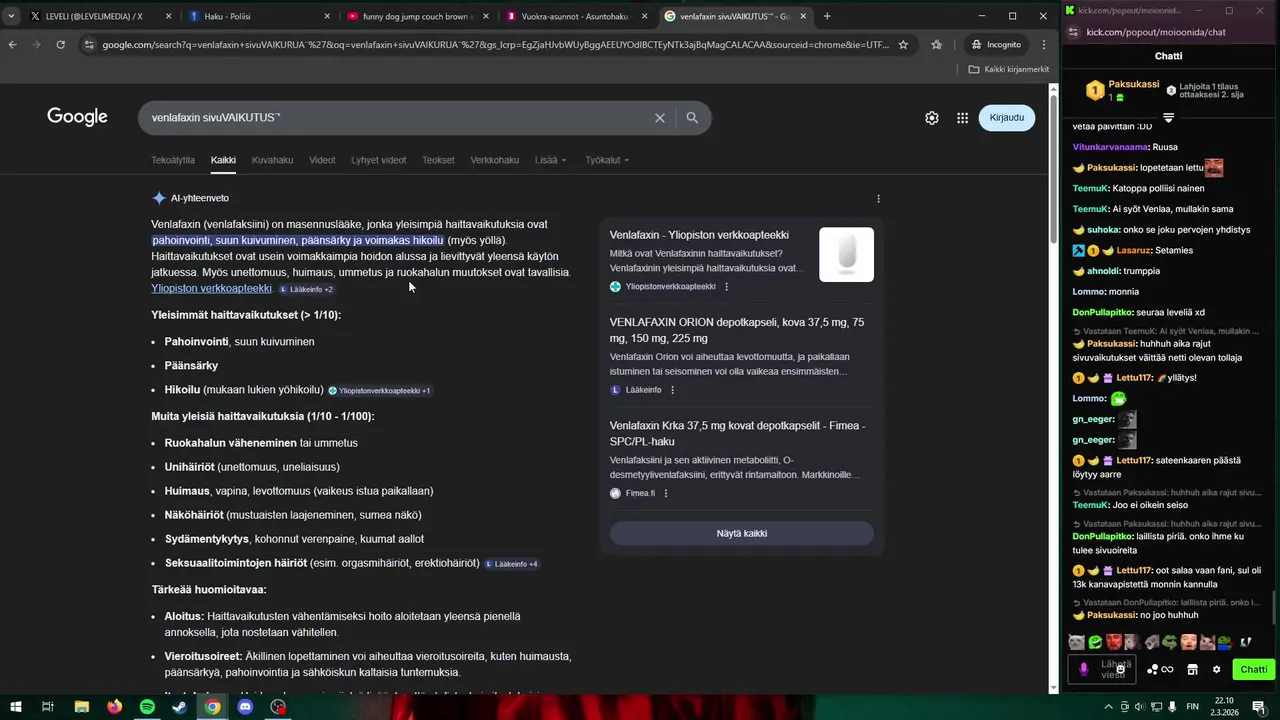Click white pill product thumbnail
Screen dimensions: 1280x720
coord(846,255)
